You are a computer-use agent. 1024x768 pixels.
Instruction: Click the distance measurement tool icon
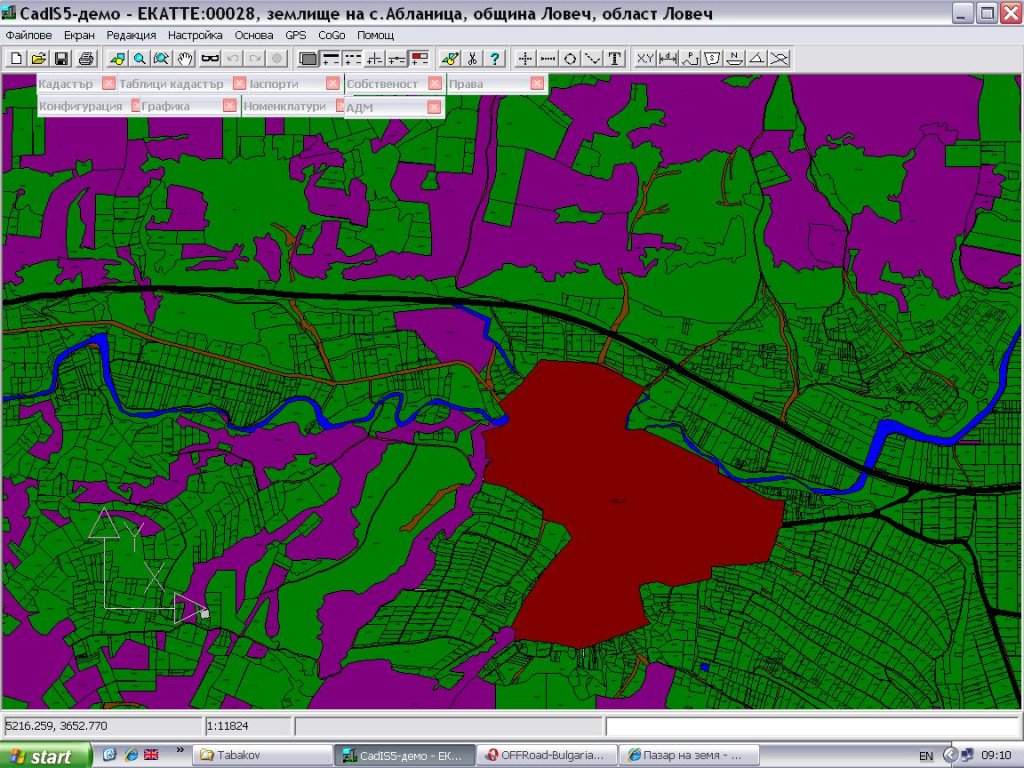[x=669, y=58]
